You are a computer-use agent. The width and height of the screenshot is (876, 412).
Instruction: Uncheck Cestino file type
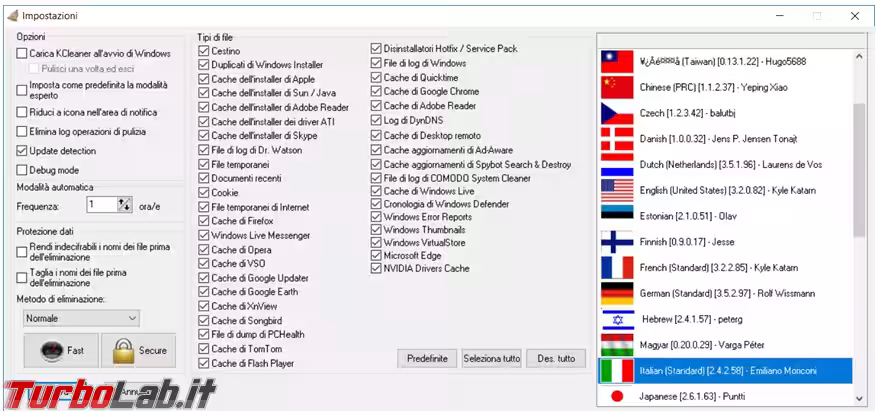pyautogui.click(x=203, y=51)
